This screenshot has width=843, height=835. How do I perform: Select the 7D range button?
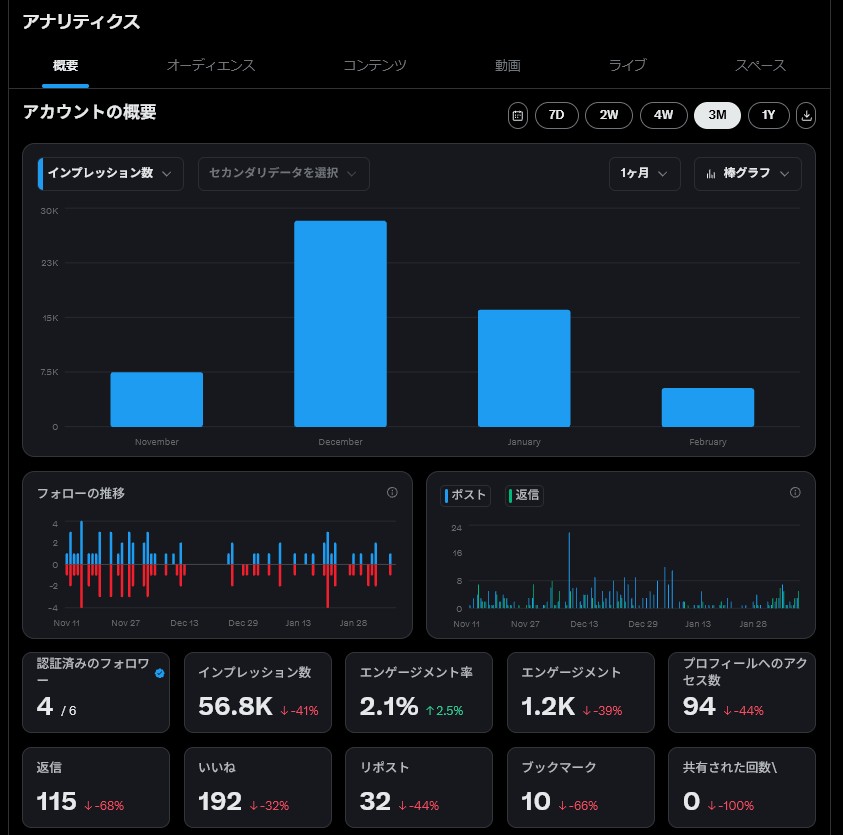tap(557, 115)
